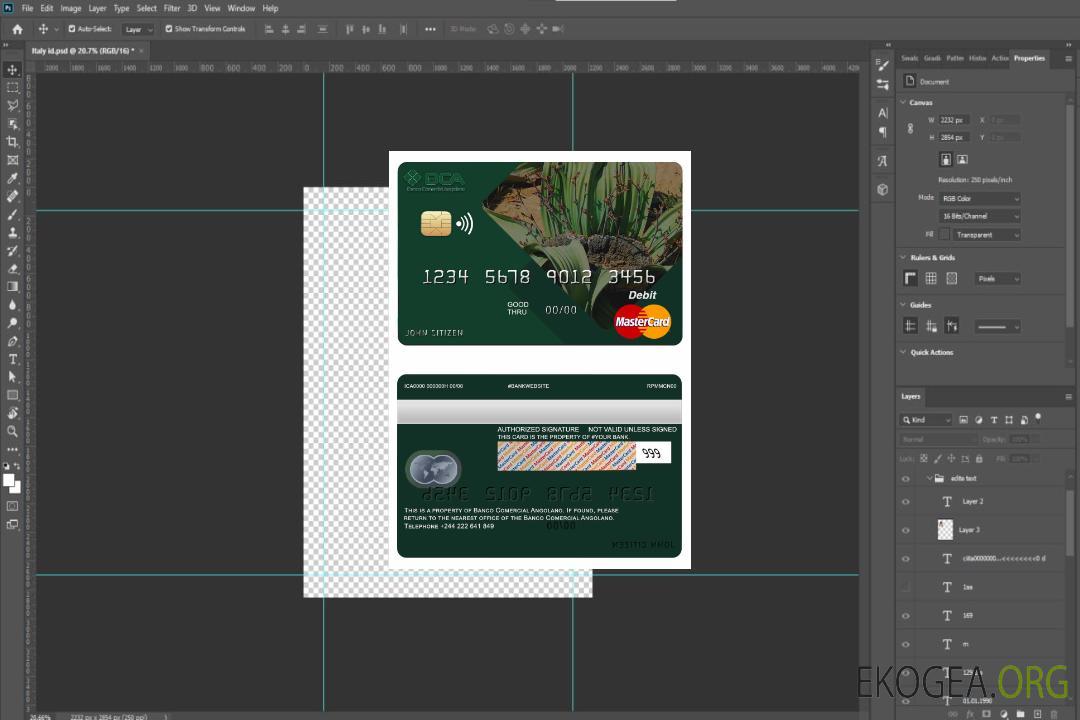Open the 3D panel cube icon

tap(882, 189)
